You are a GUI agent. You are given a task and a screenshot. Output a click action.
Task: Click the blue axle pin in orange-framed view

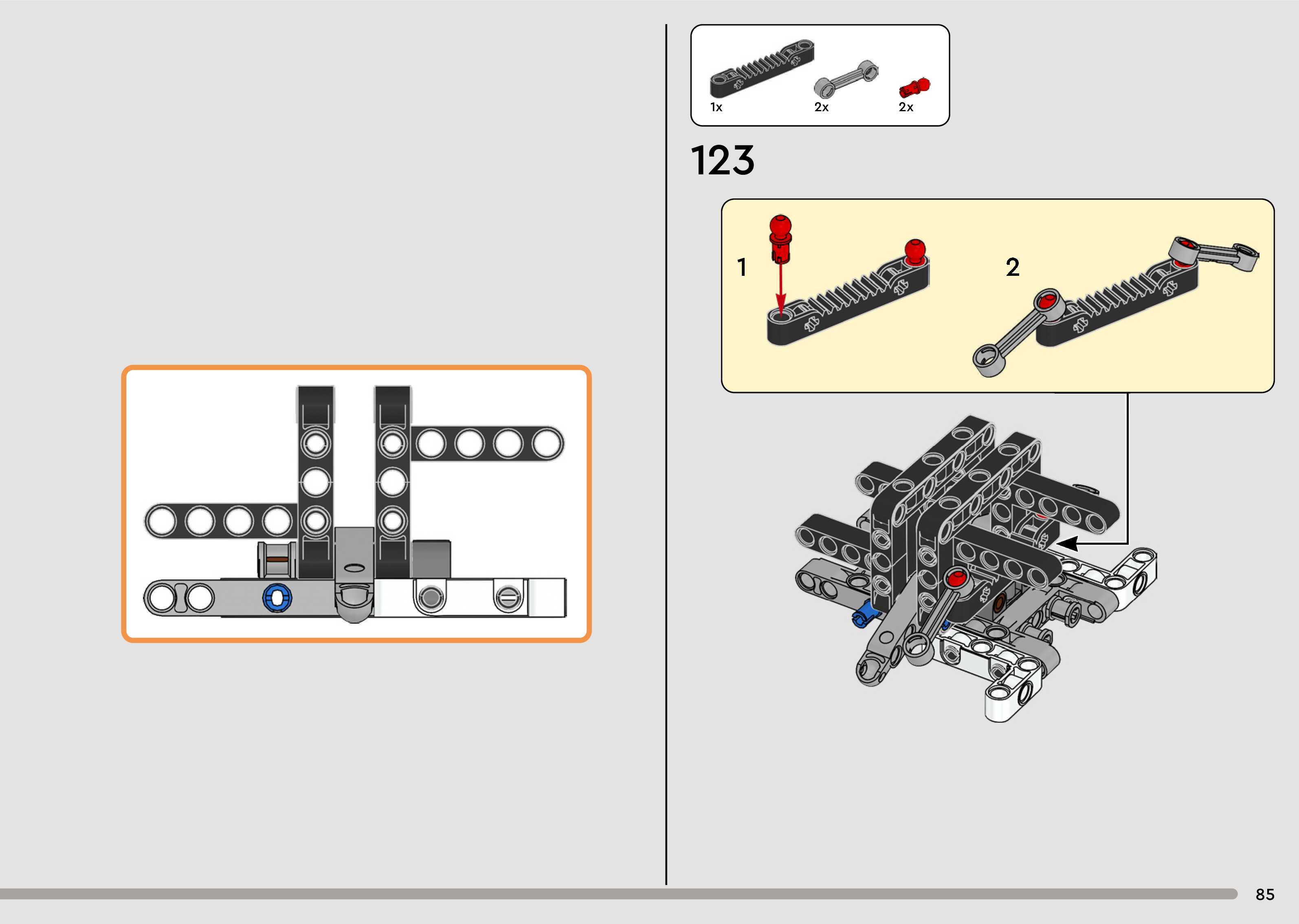(x=277, y=598)
